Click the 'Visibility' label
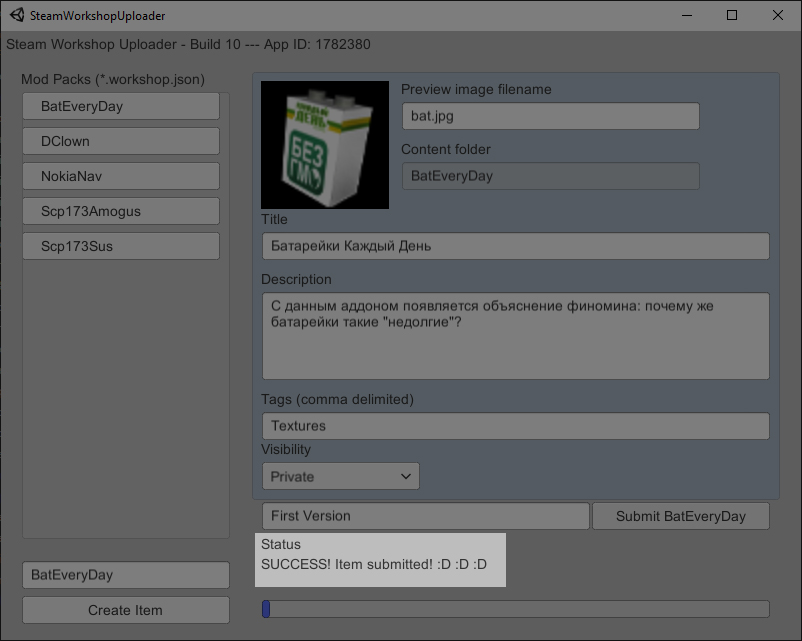 coord(286,450)
